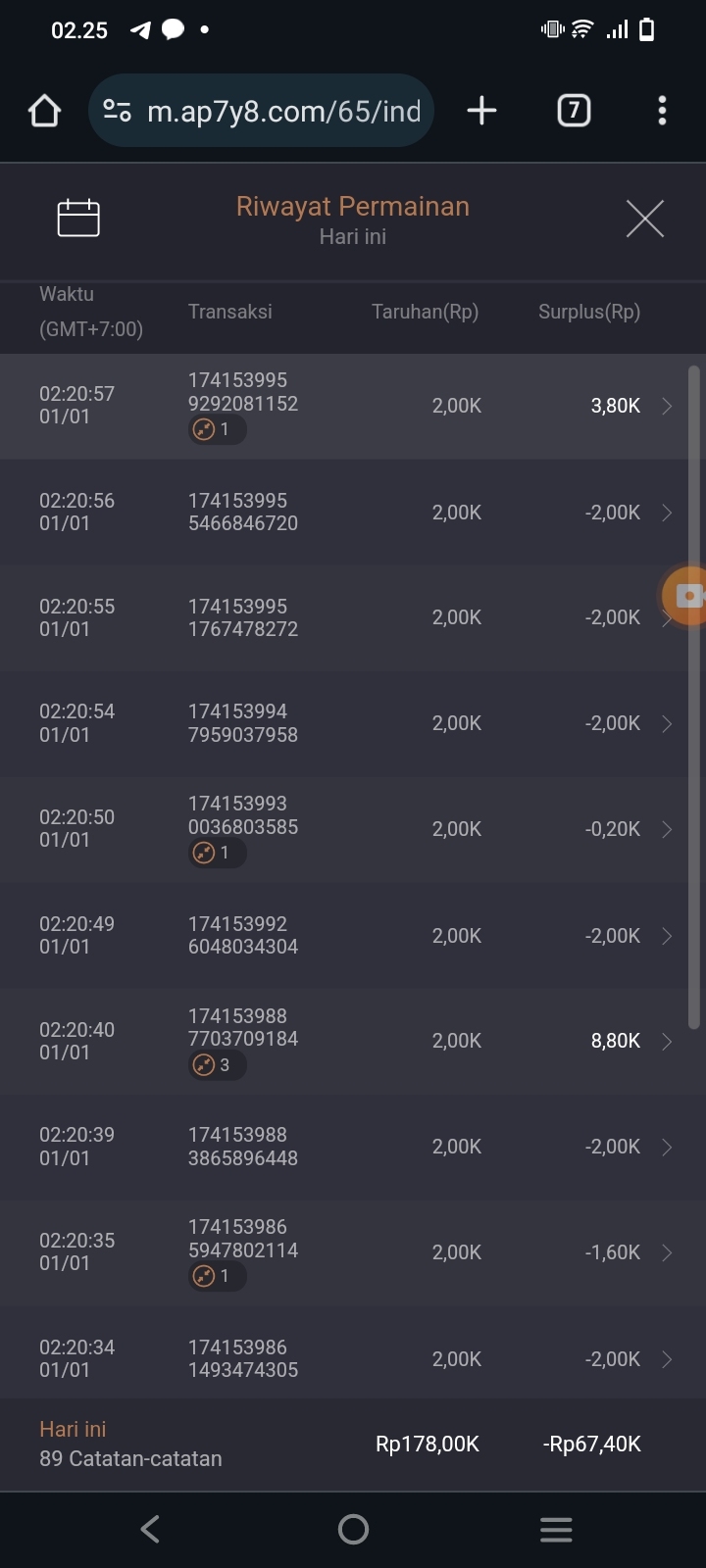Open the calendar date picker icon
706x1568 pixels.
pos(78,218)
